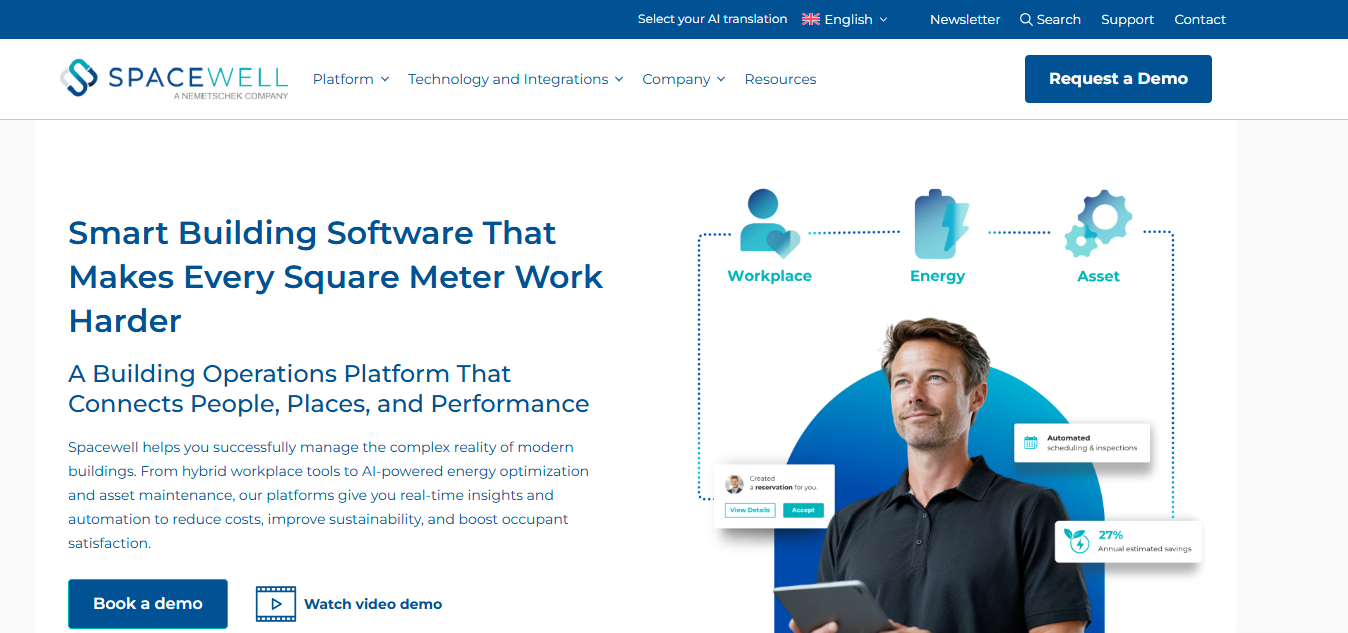
Task: Open the Support link
Action: coord(1128,19)
